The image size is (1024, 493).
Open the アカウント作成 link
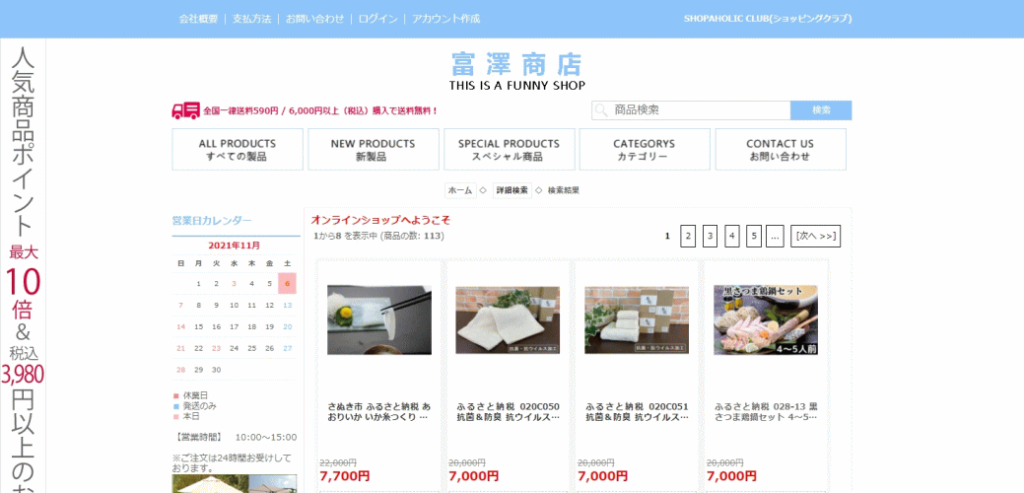[446, 19]
